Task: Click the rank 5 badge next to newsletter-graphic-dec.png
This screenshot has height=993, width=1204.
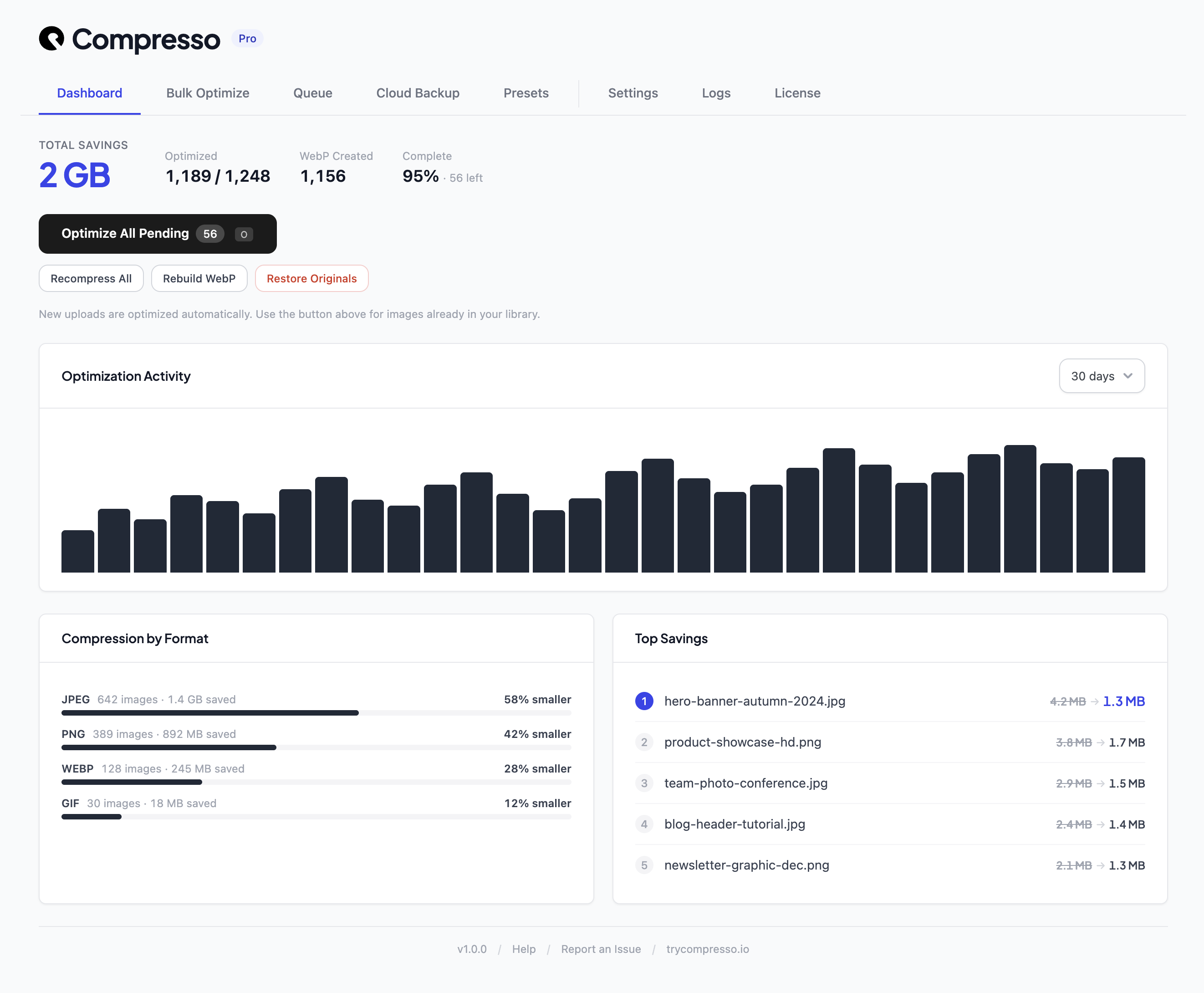Action: click(x=644, y=865)
